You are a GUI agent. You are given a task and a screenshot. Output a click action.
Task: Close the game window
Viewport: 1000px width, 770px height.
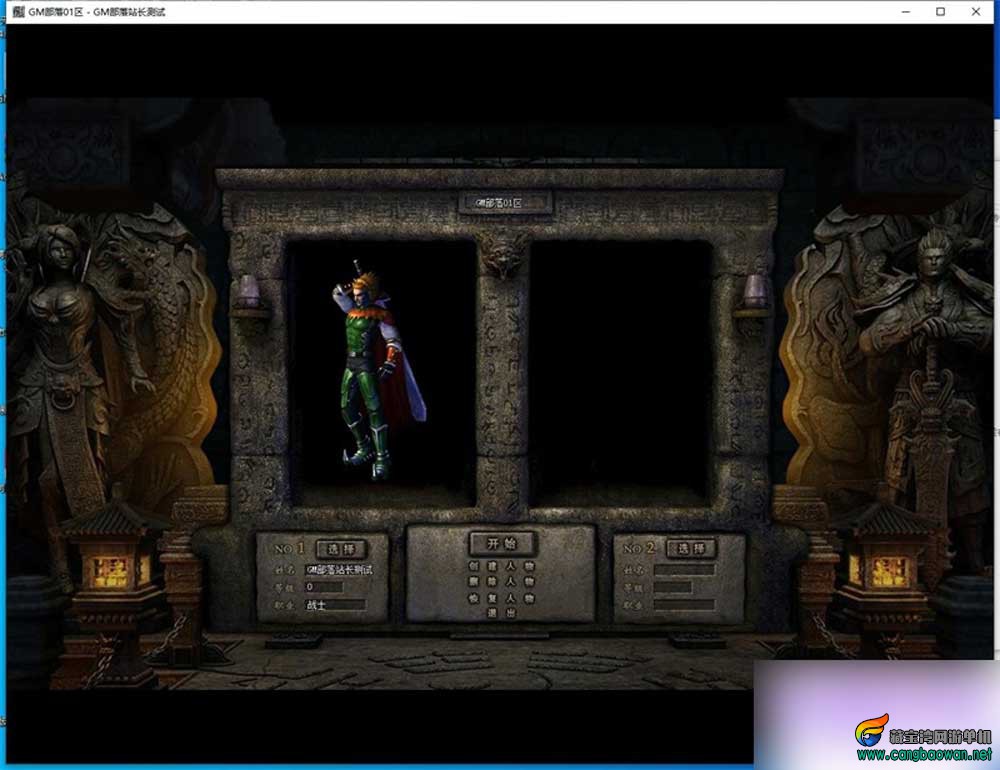pyautogui.click(x=976, y=11)
